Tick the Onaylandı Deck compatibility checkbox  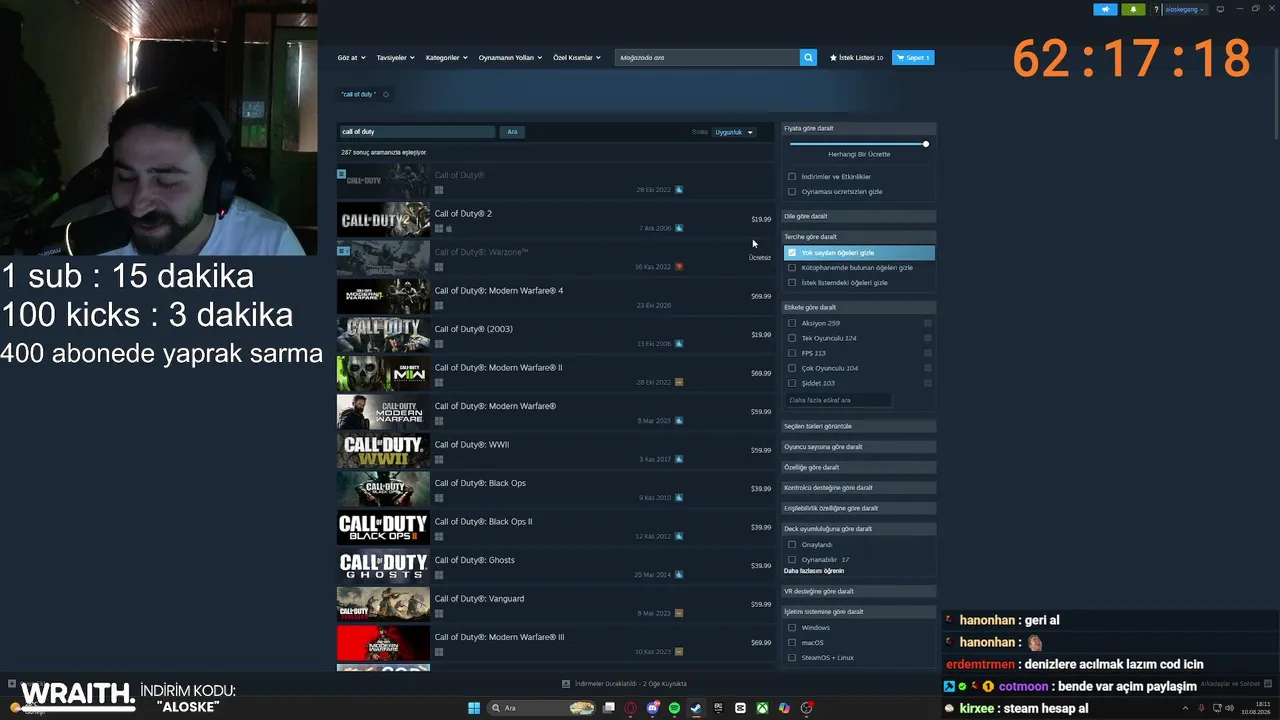(x=792, y=545)
